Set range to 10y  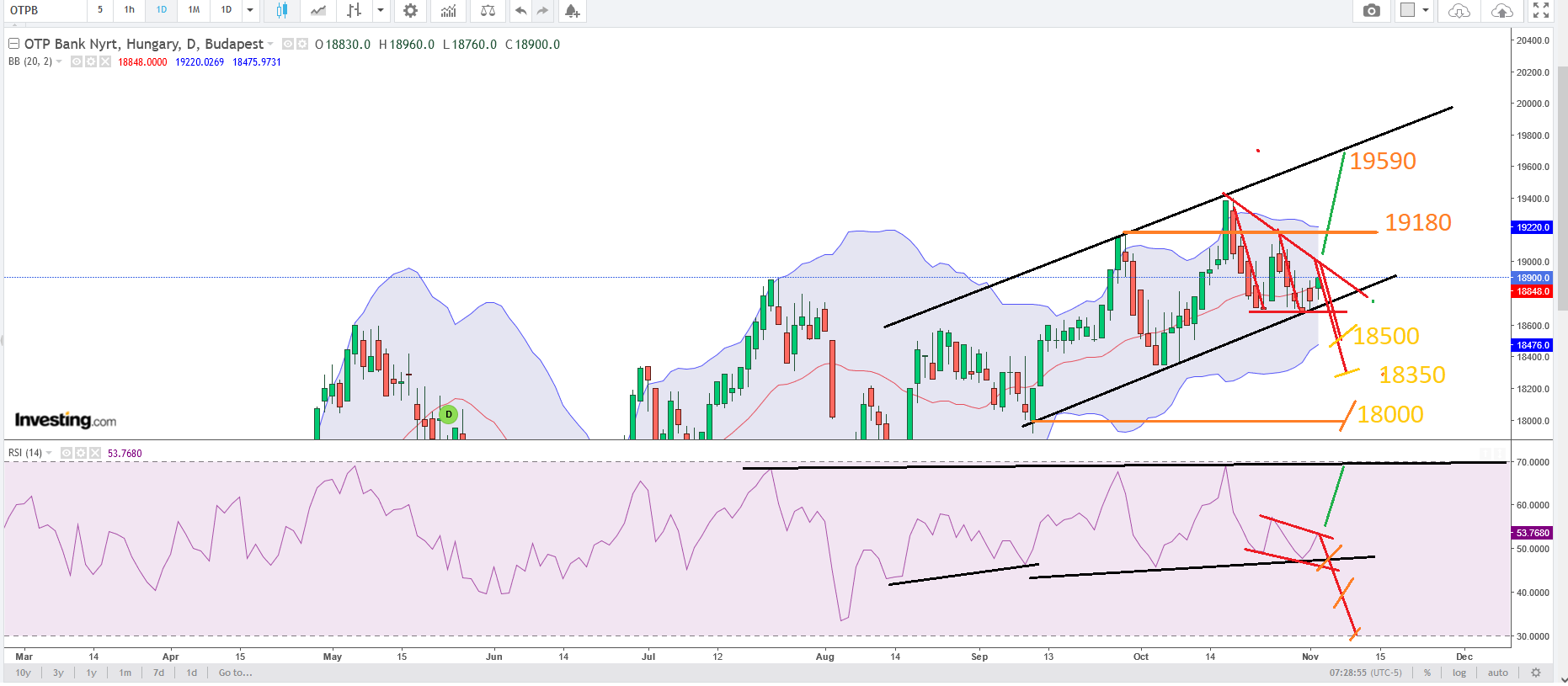pyautogui.click(x=23, y=673)
